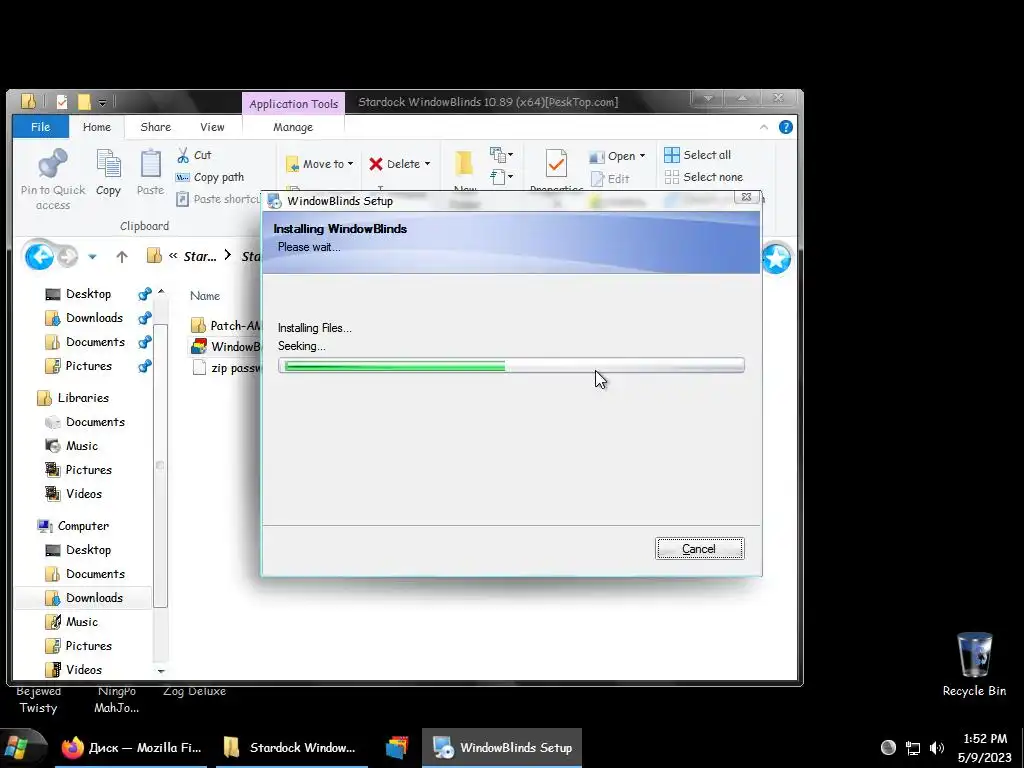Click the green installation progress bar
The image size is (1024, 768).
pos(511,366)
